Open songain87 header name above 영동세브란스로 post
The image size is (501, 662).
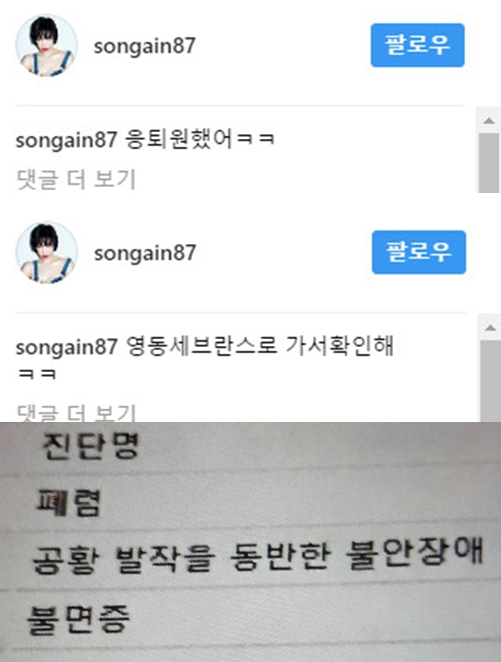[145, 253]
